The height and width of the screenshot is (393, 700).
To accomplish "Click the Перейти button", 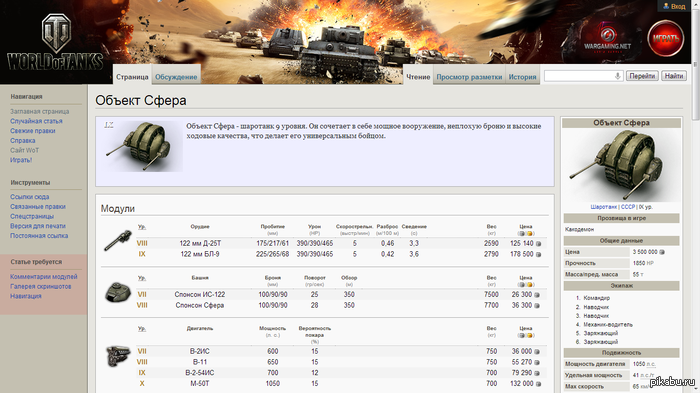I will point(642,76).
